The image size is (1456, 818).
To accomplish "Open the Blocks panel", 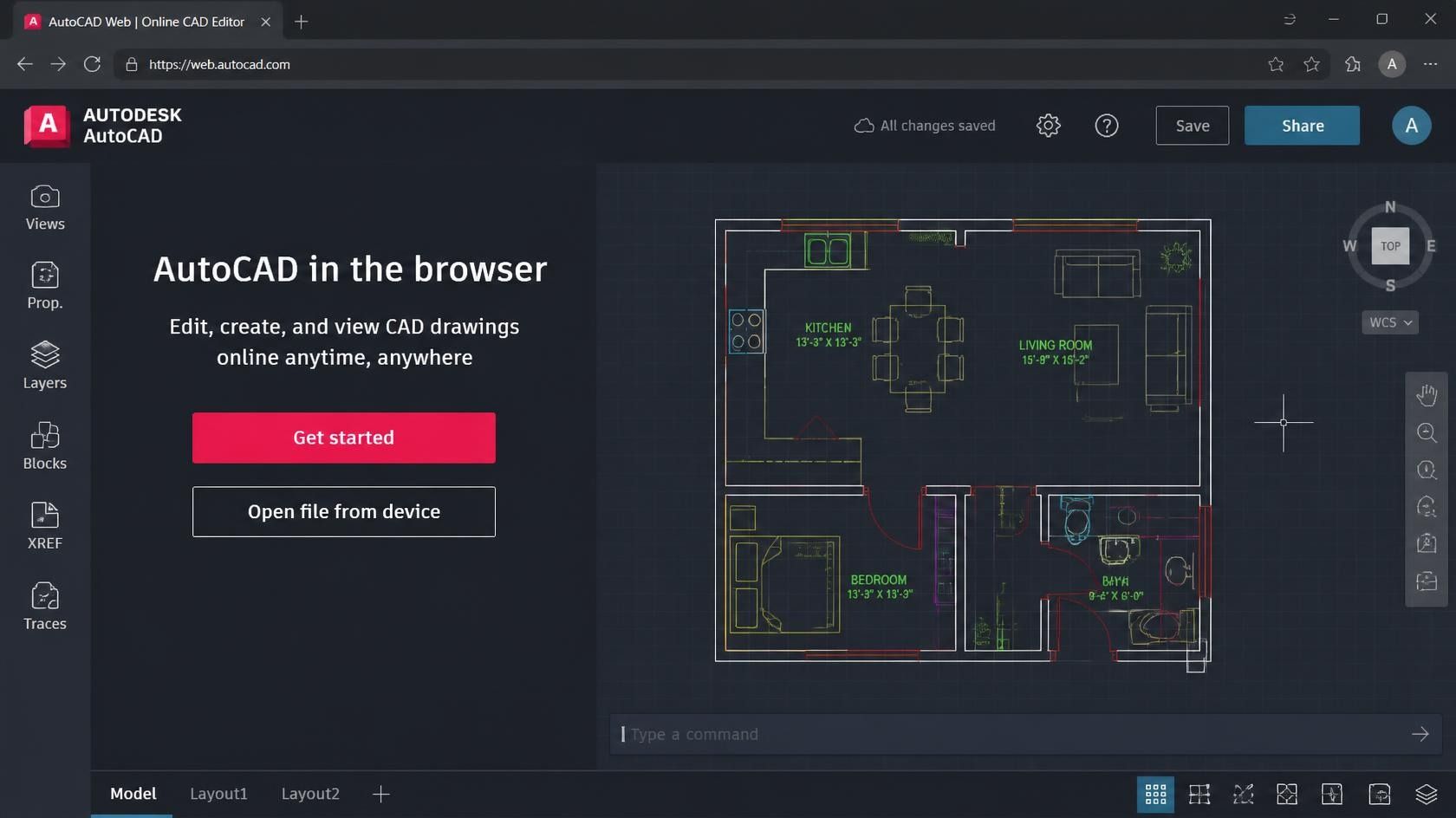I will point(45,446).
